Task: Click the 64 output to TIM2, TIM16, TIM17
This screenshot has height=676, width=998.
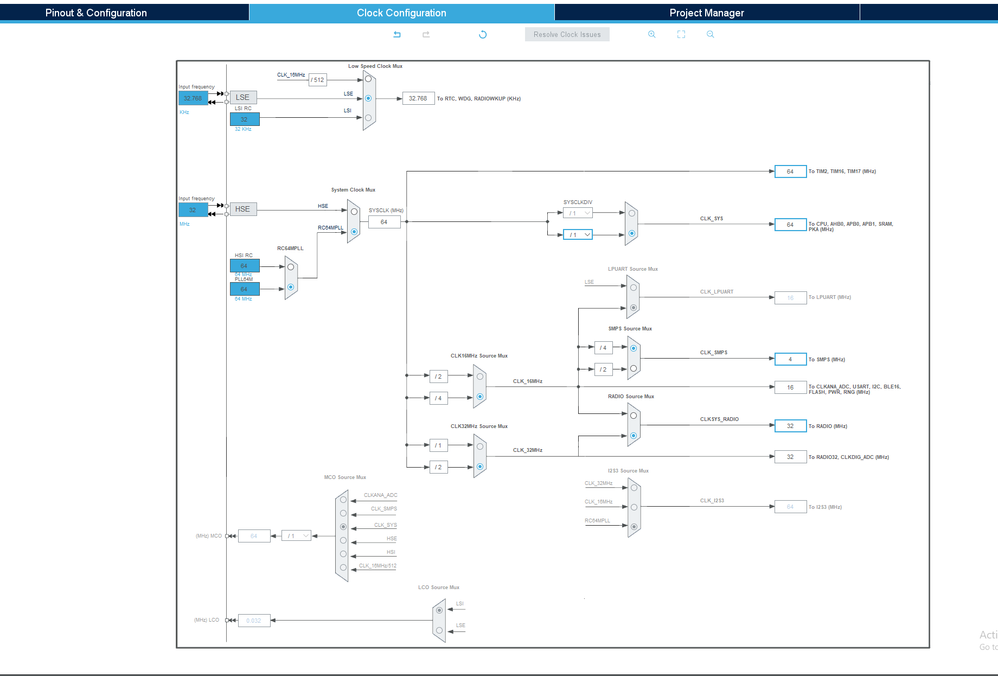Action: point(790,171)
